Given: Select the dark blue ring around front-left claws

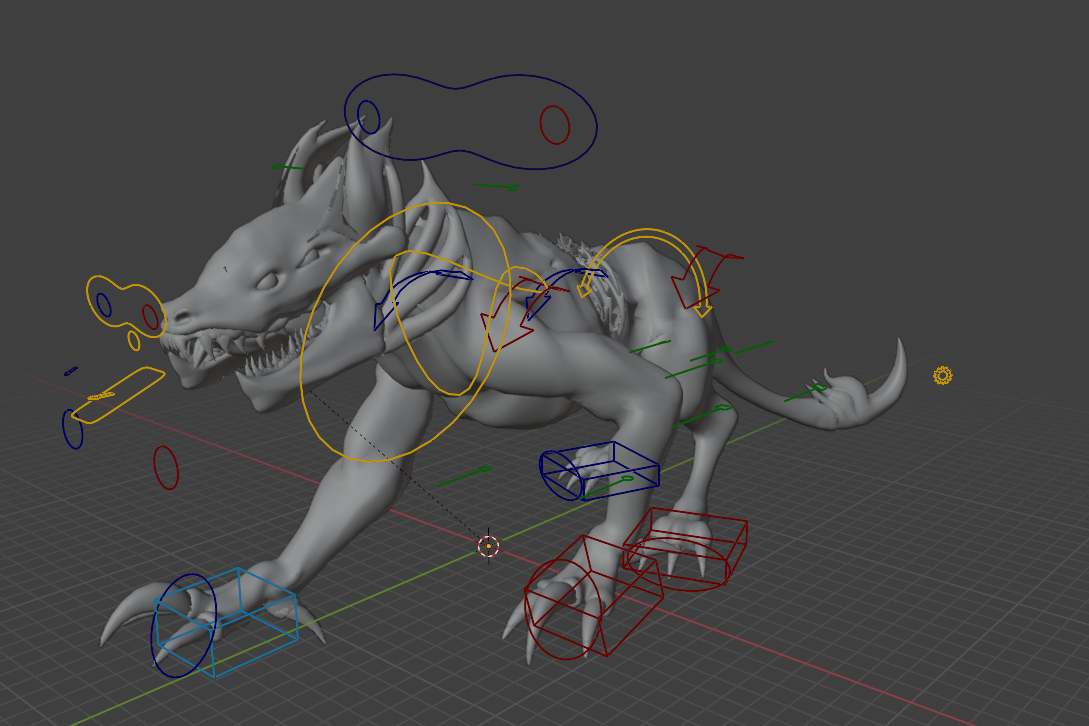Looking at the screenshot, I should coord(184,626).
